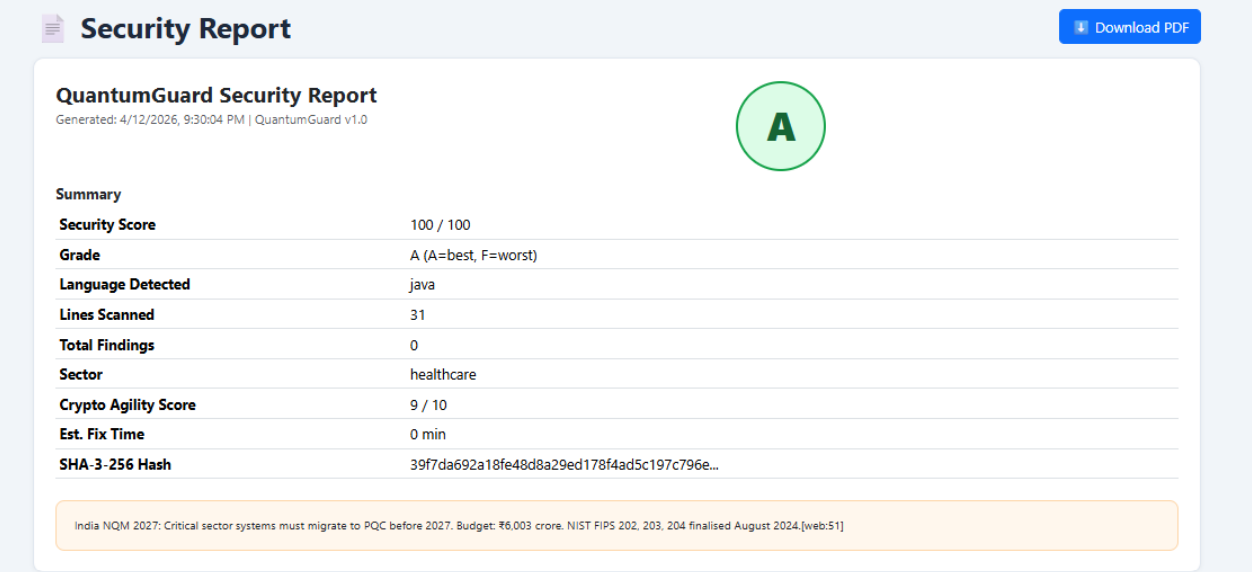Click the Total Findings value 0
1252x572 pixels.
click(414, 345)
